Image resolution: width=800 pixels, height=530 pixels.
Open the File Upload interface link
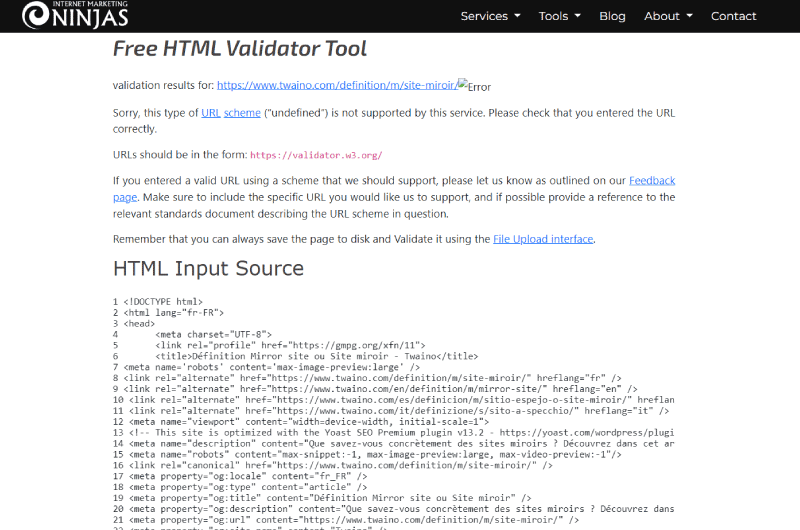pos(543,239)
